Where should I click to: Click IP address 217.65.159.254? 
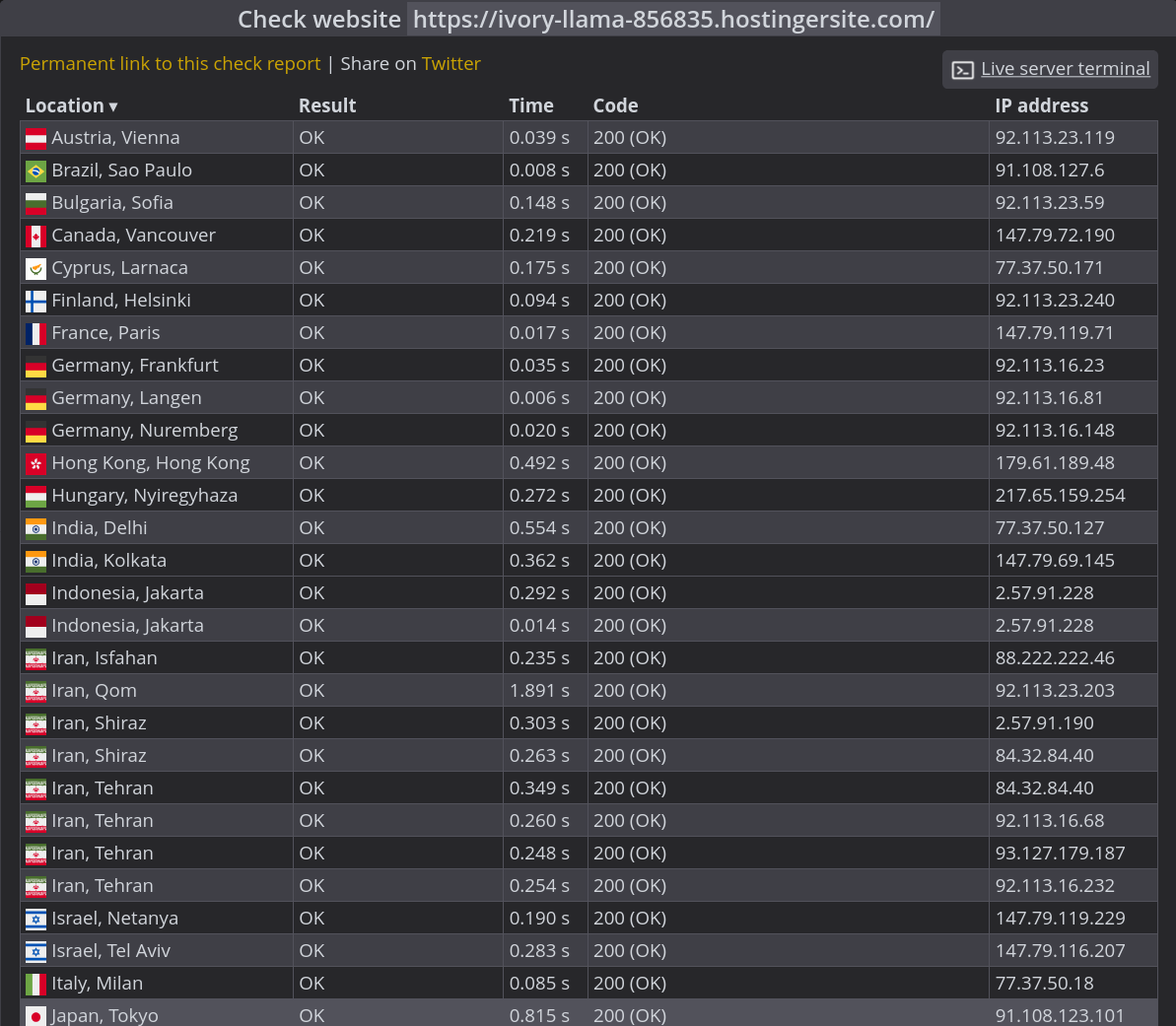[x=1060, y=496]
